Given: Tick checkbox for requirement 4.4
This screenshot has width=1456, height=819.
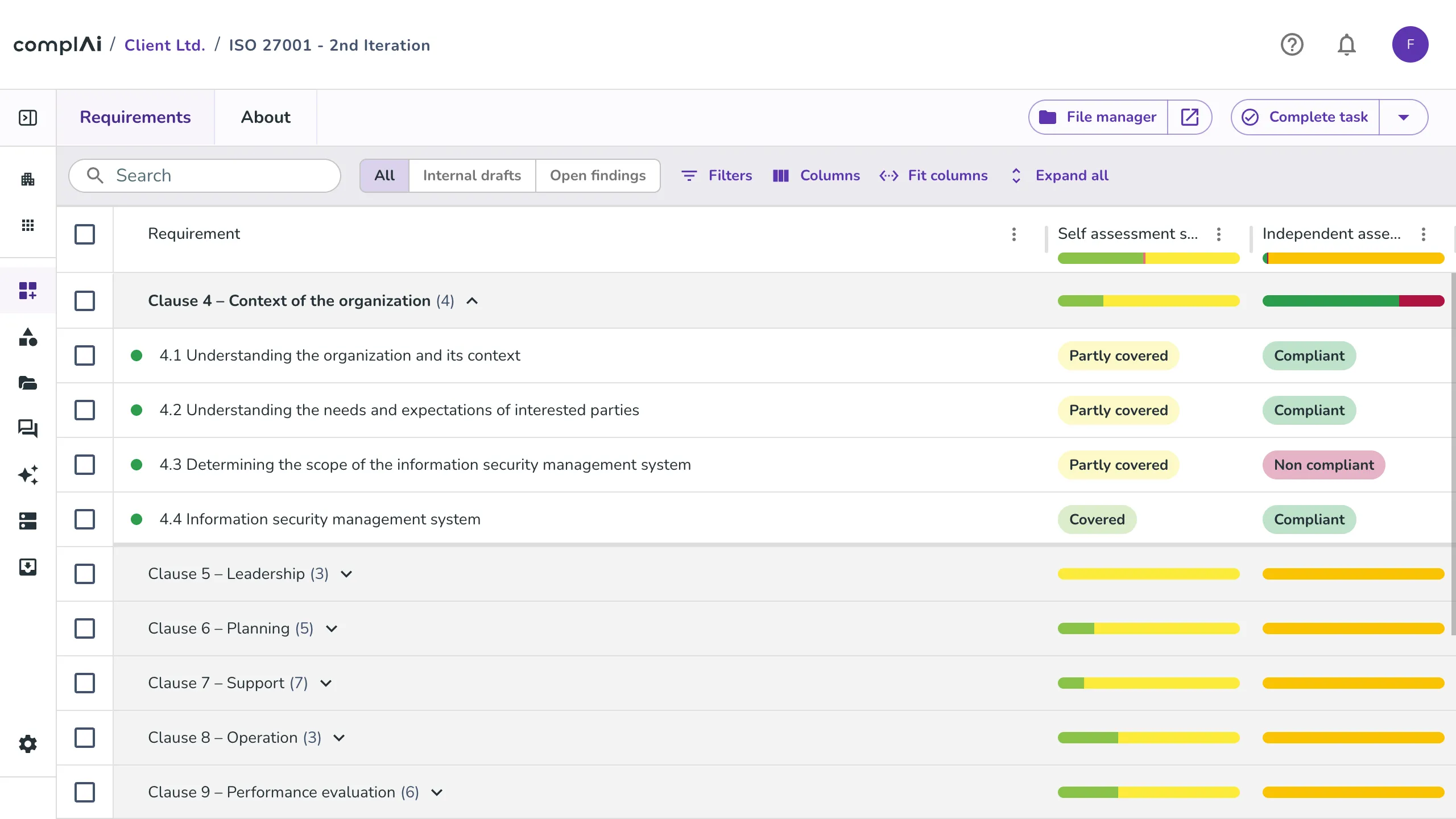Looking at the screenshot, I should pos(85,519).
